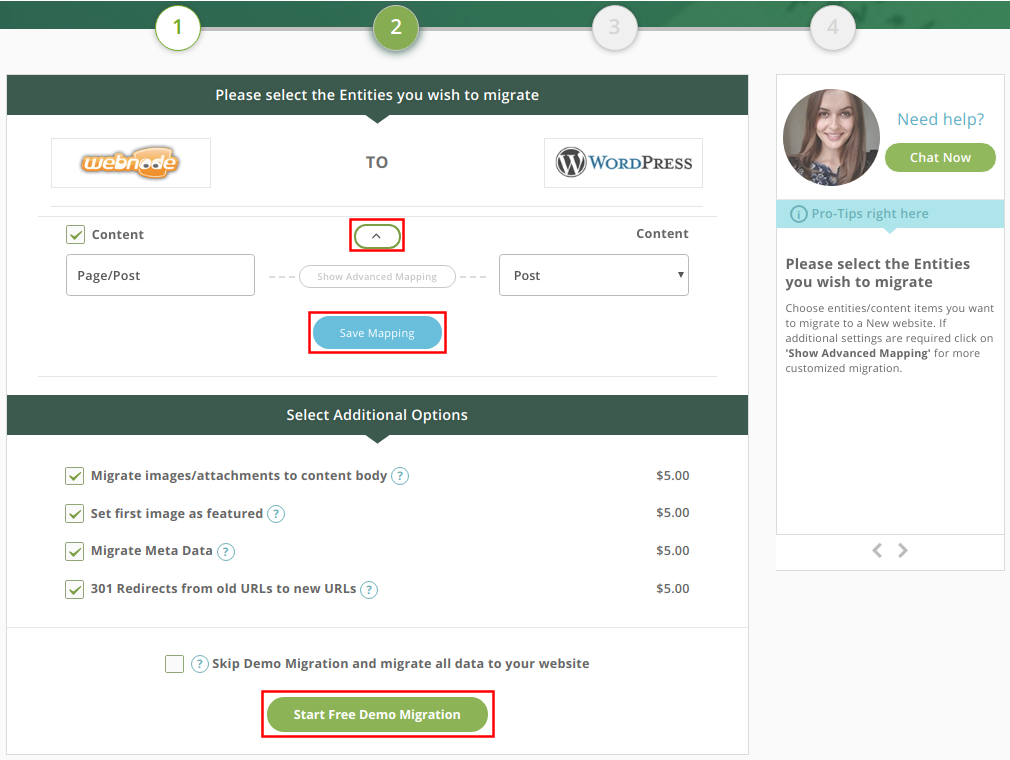Viewport: 1010px width, 760px height.
Task: Click the Page/Post source field
Action: [160, 276]
